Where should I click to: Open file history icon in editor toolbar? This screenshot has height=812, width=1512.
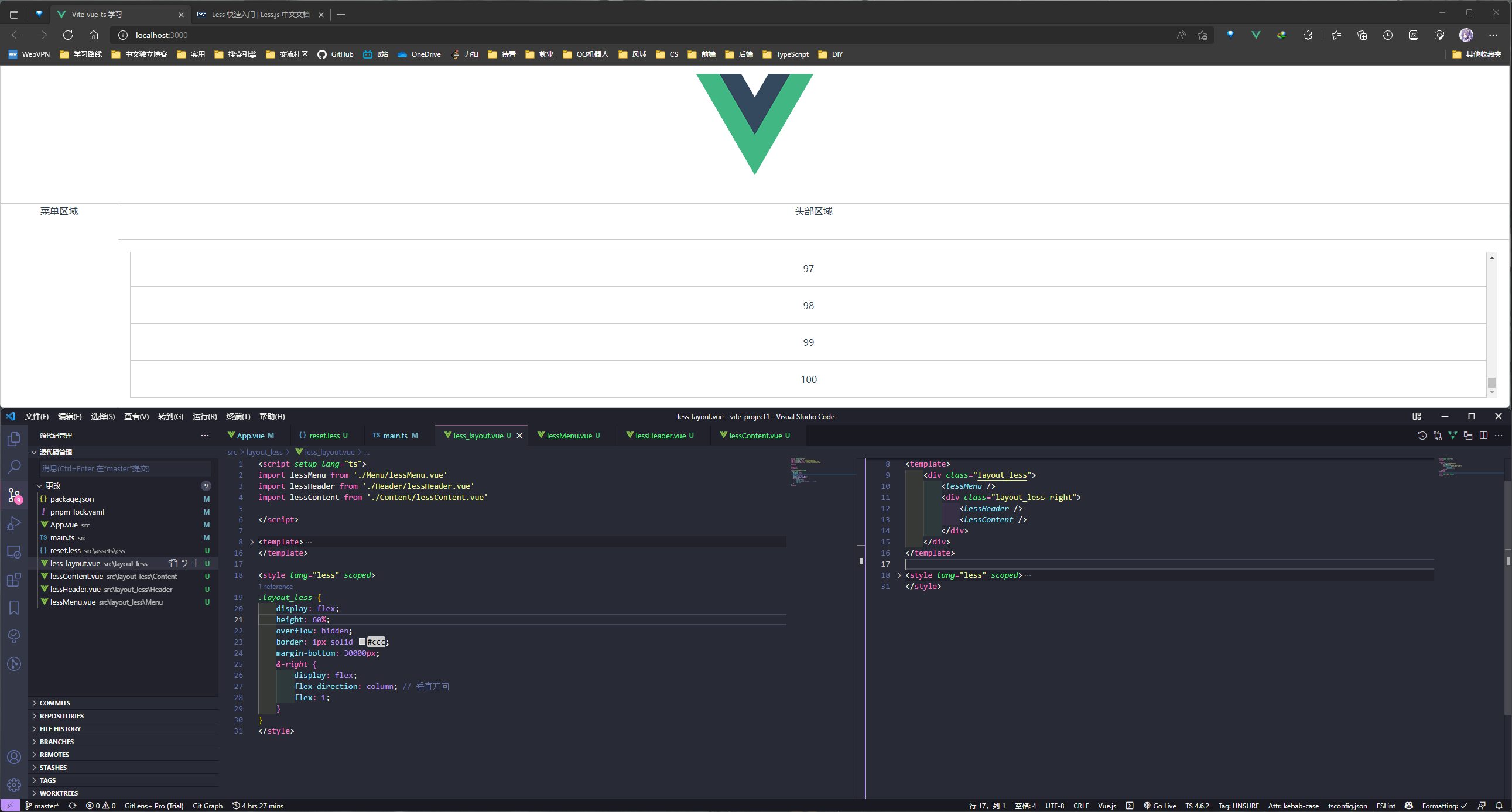click(x=1422, y=436)
